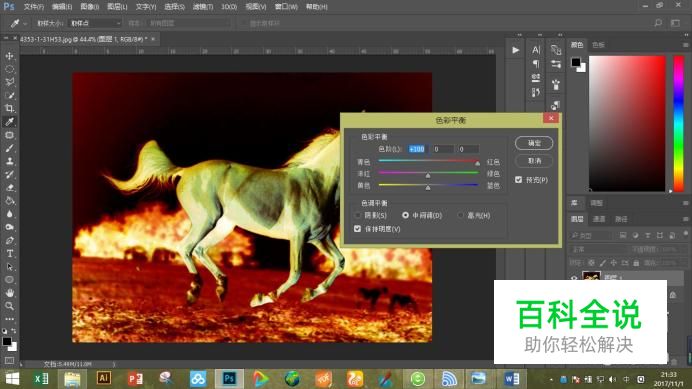Open the File menu
Screen dimensions: 692x389
(x=34, y=7)
